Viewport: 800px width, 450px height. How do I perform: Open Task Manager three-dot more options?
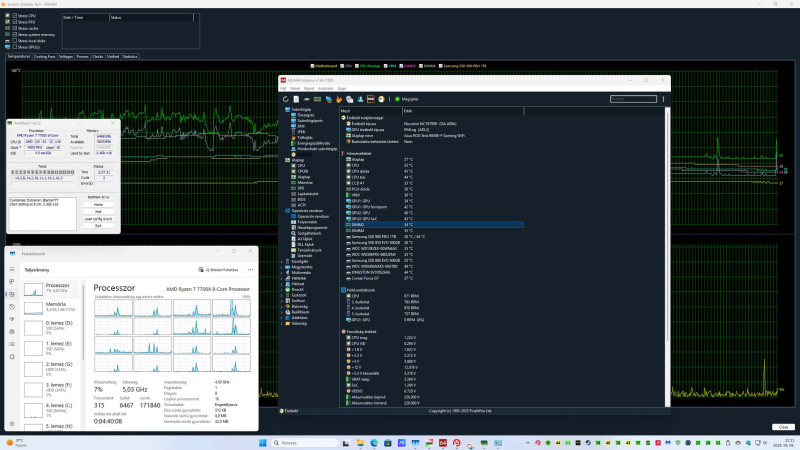coord(250,269)
